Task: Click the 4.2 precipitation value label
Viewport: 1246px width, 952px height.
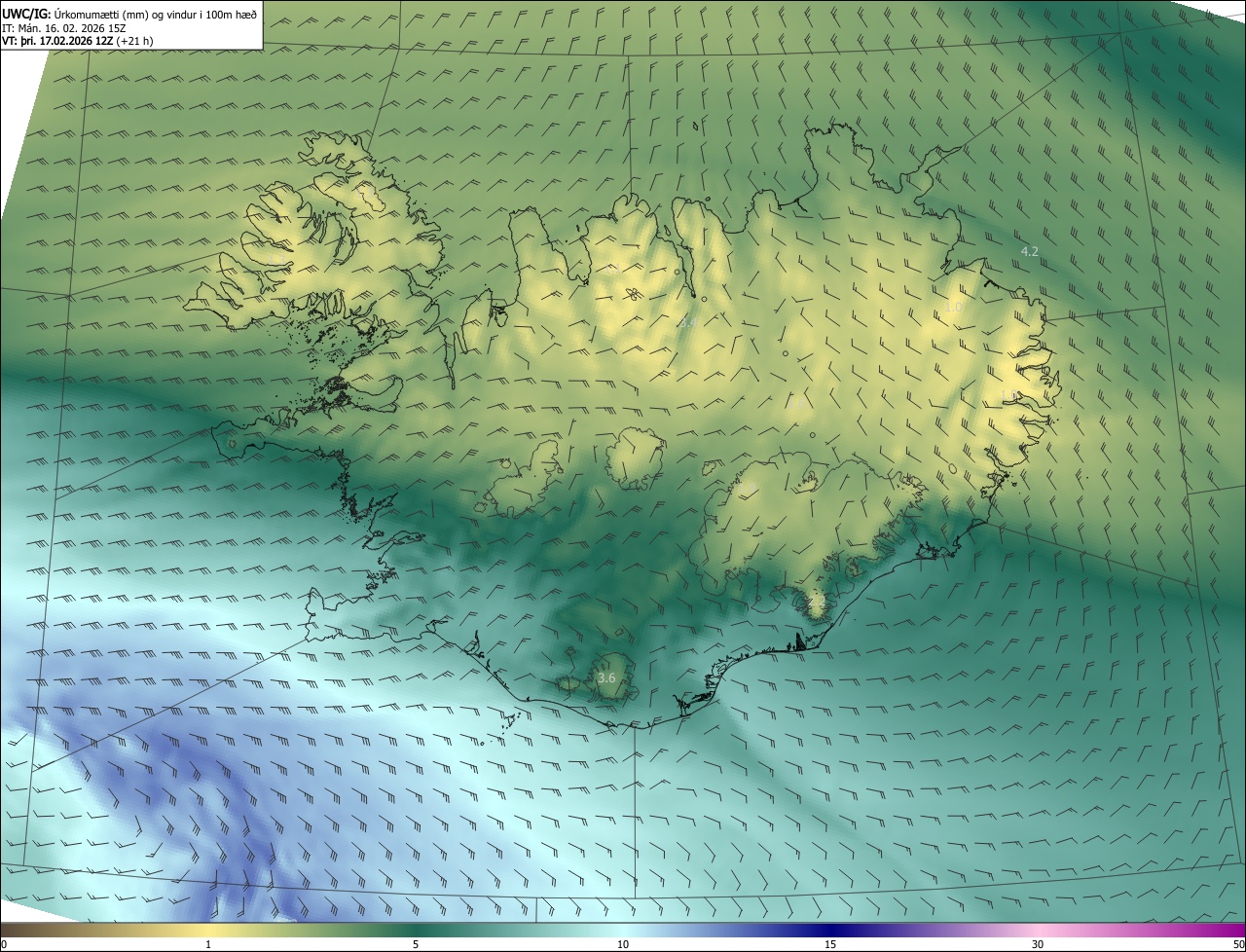Action: click(x=1029, y=251)
